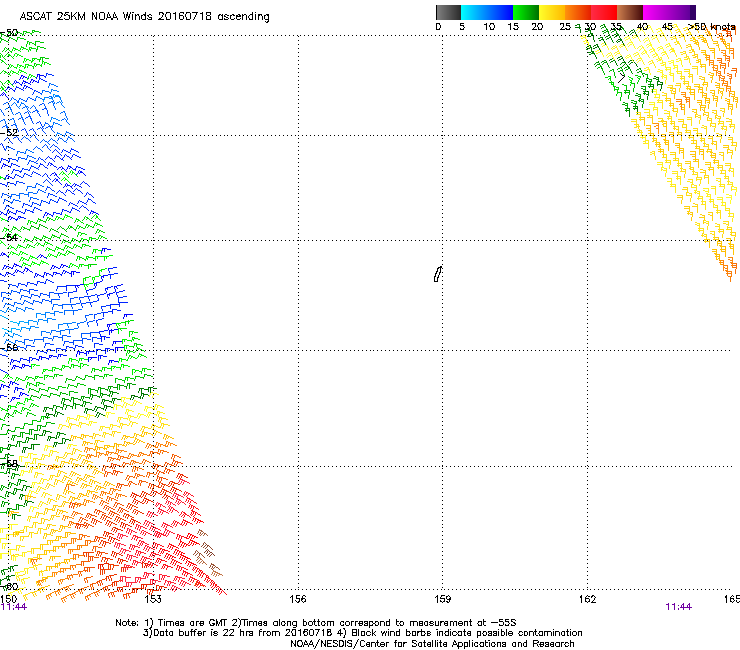
Task: Click the 159 longitude label
Action: 442,599
